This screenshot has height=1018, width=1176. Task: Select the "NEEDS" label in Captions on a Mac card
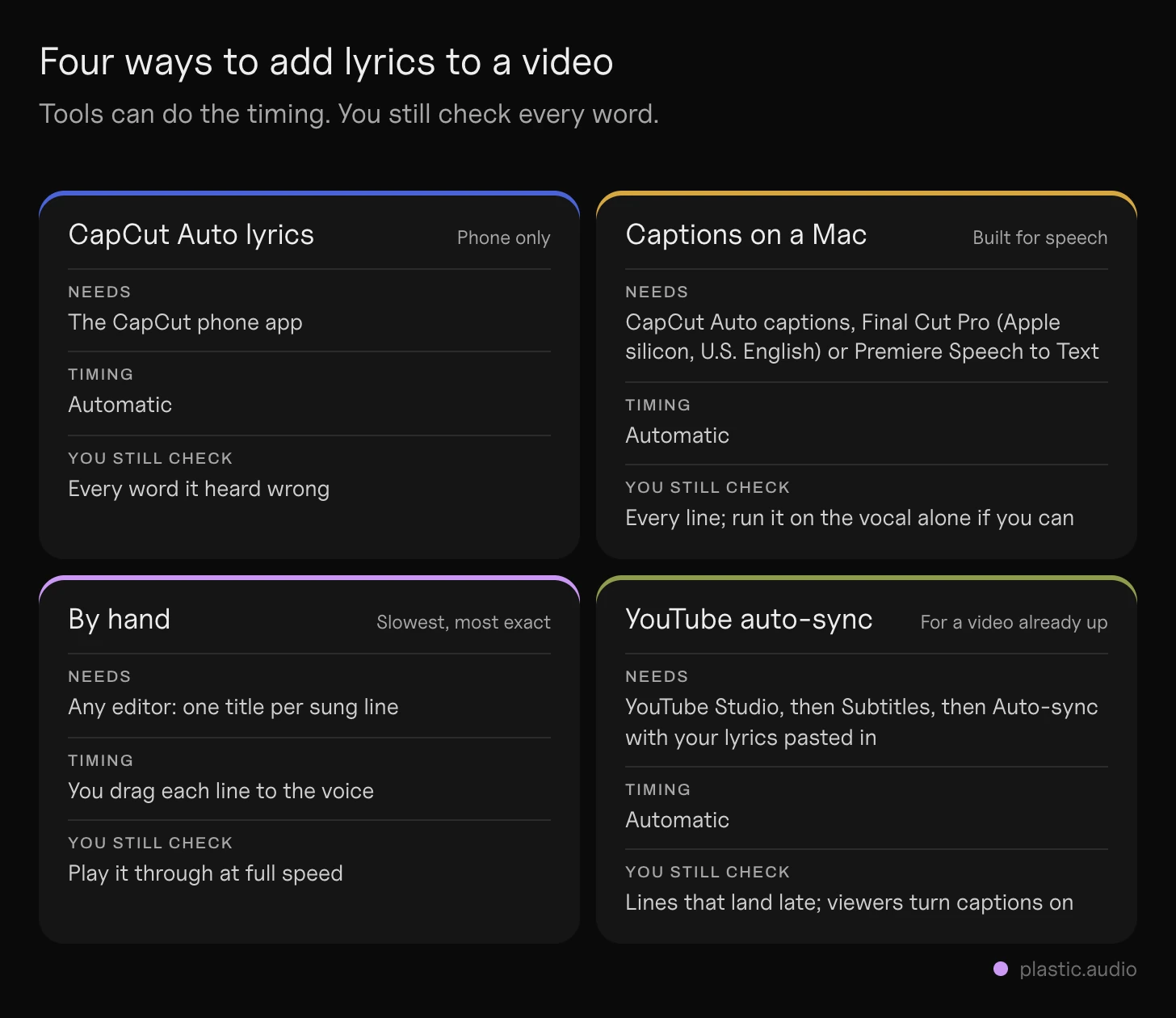657,292
